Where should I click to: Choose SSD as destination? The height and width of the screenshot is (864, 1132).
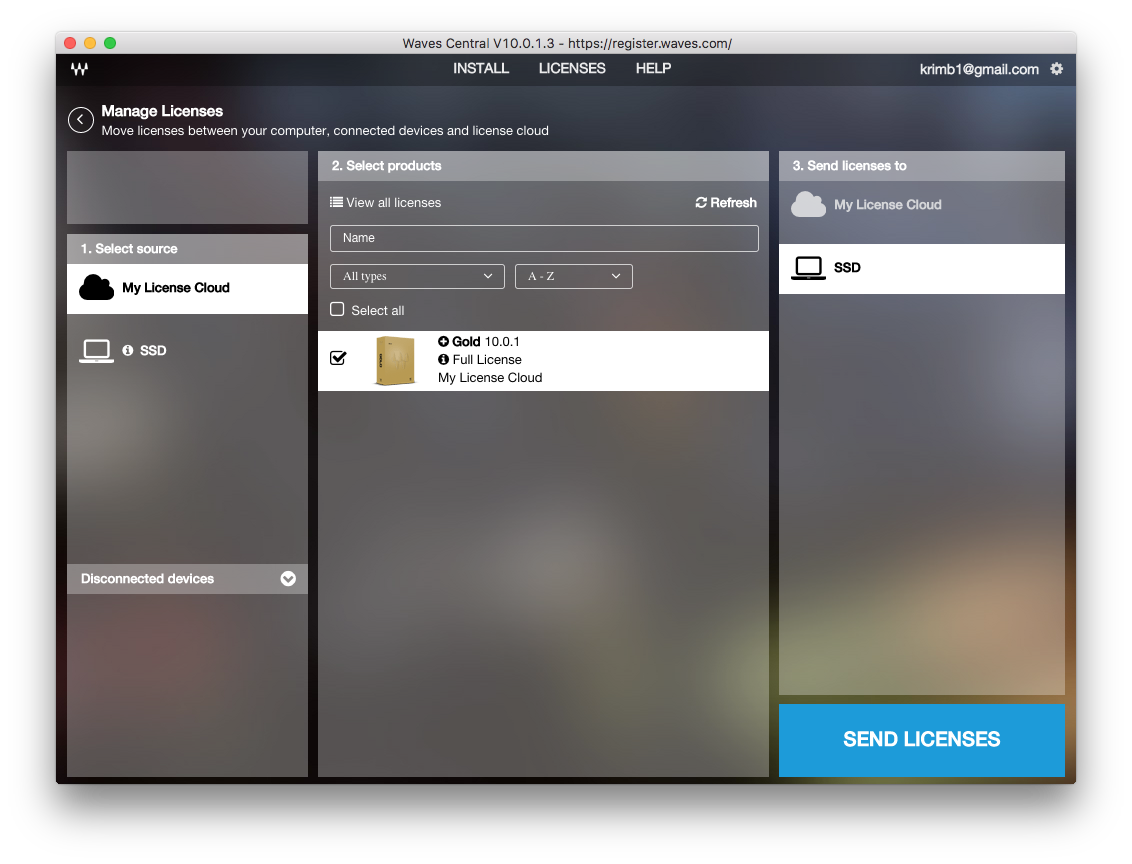coord(921,269)
